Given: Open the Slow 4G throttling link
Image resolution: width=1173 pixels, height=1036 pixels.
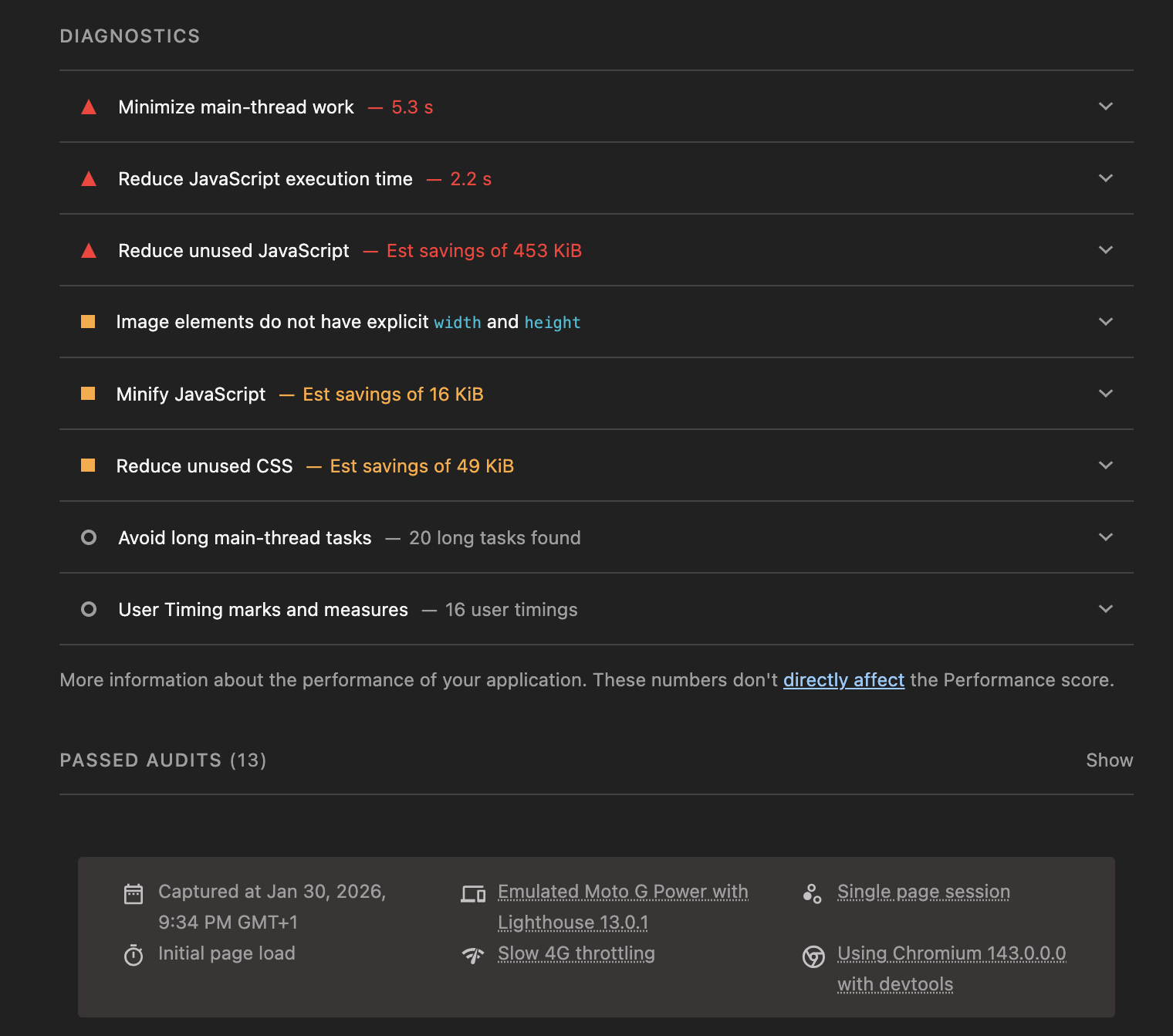Looking at the screenshot, I should click(x=576, y=954).
